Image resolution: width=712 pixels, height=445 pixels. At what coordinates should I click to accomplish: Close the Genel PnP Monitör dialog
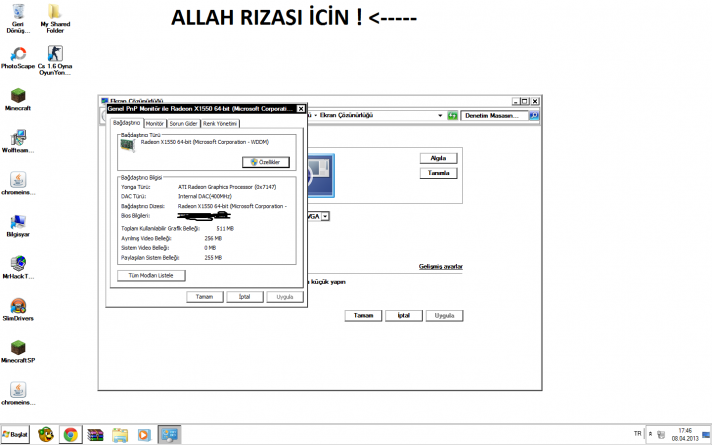tap(301, 109)
